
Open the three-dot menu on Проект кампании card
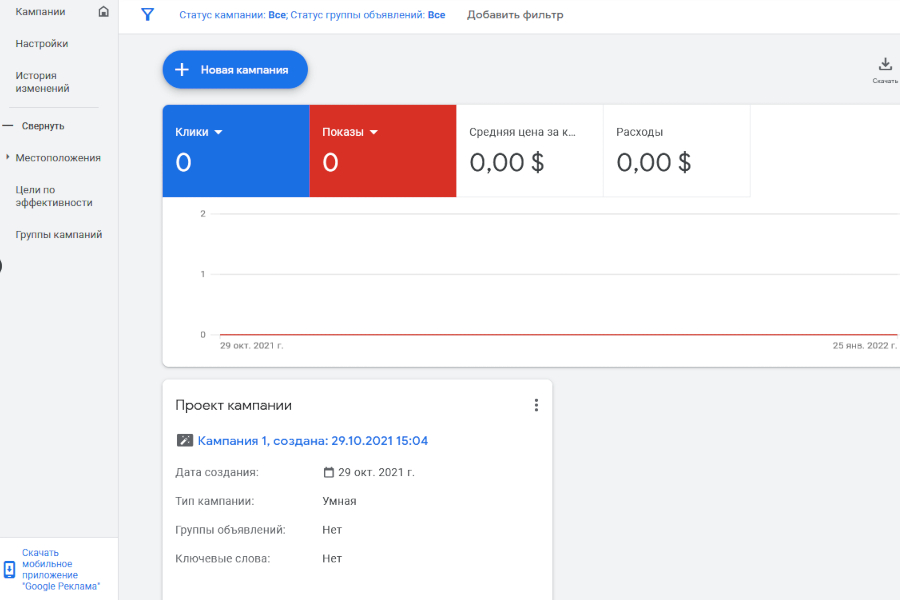pos(536,405)
